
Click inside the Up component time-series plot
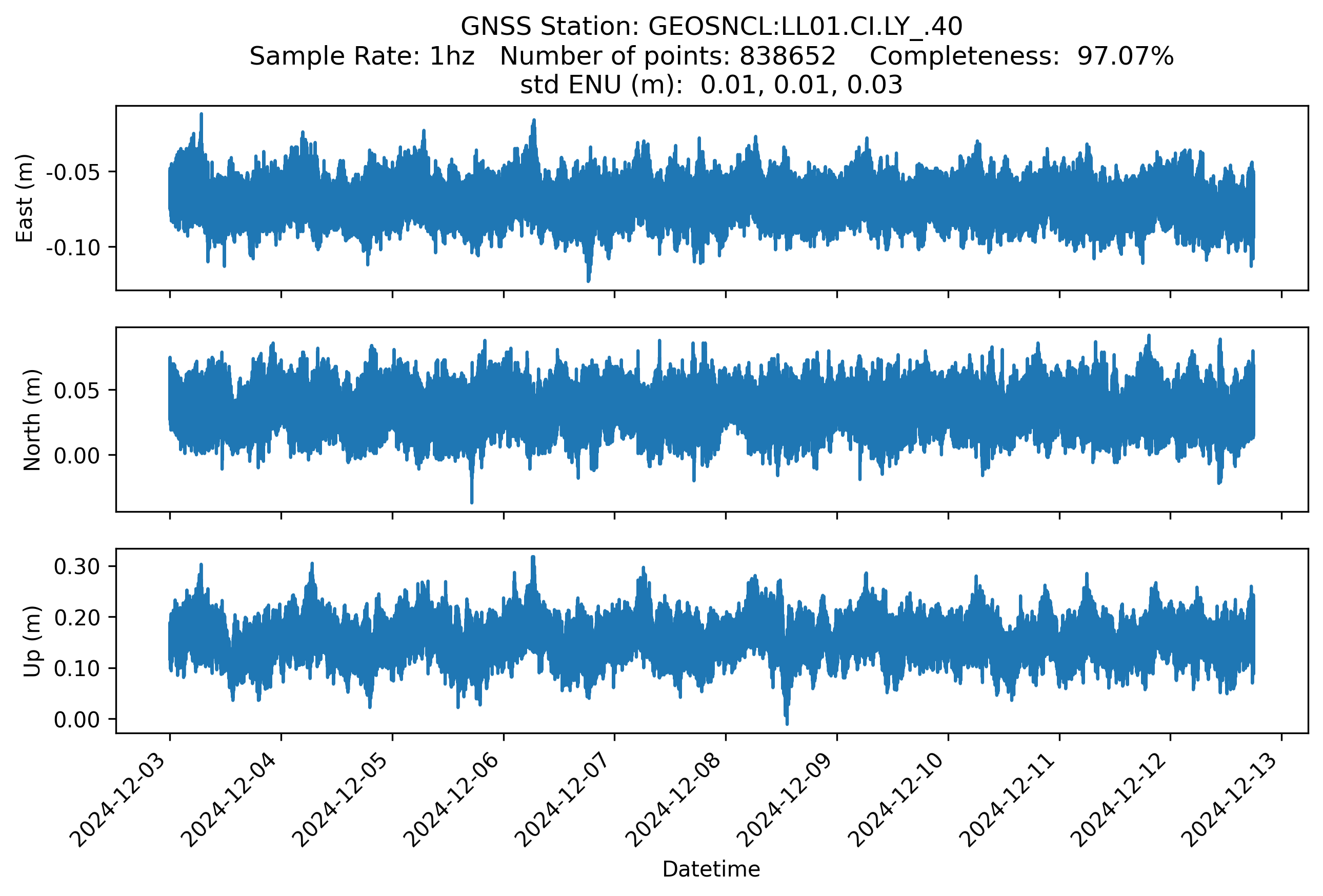[712, 641]
